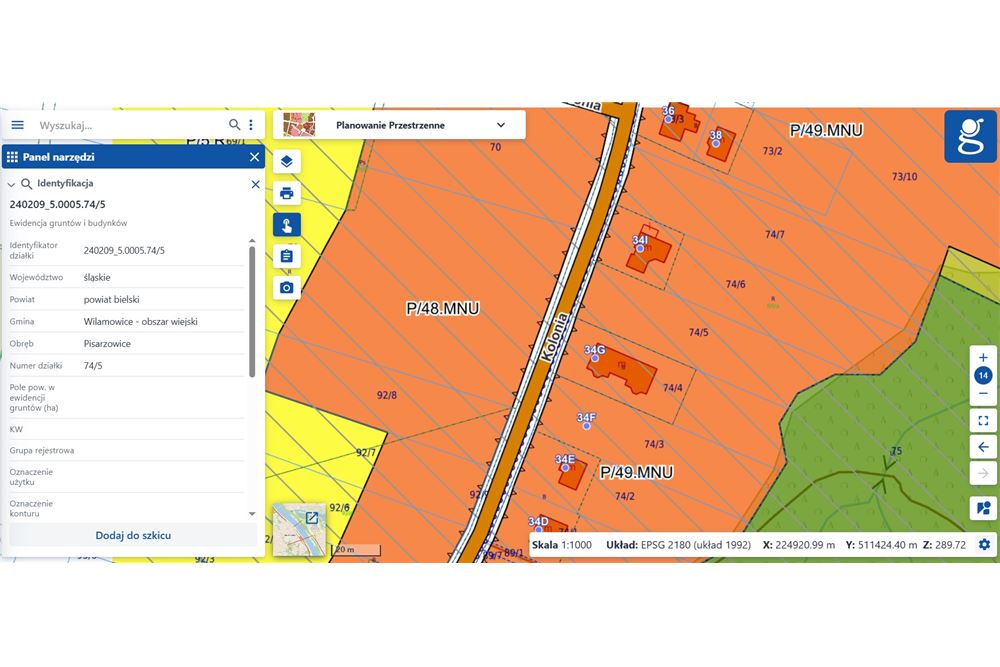The width and height of the screenshot is (1000, 667).
Task: Open the Layers panel icon
Action: 287,161
